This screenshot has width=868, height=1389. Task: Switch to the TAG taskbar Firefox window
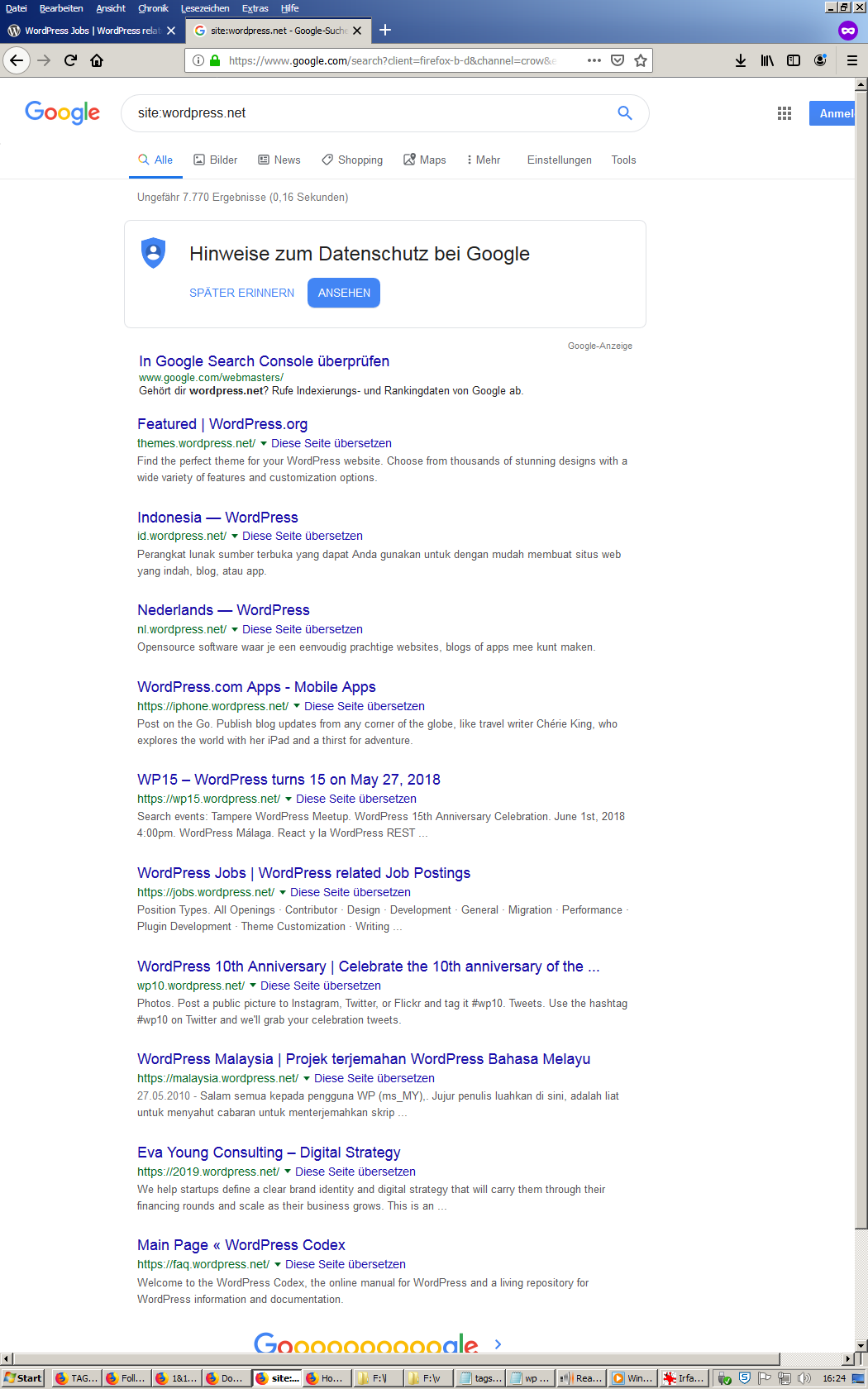(x=77, y=1378)
